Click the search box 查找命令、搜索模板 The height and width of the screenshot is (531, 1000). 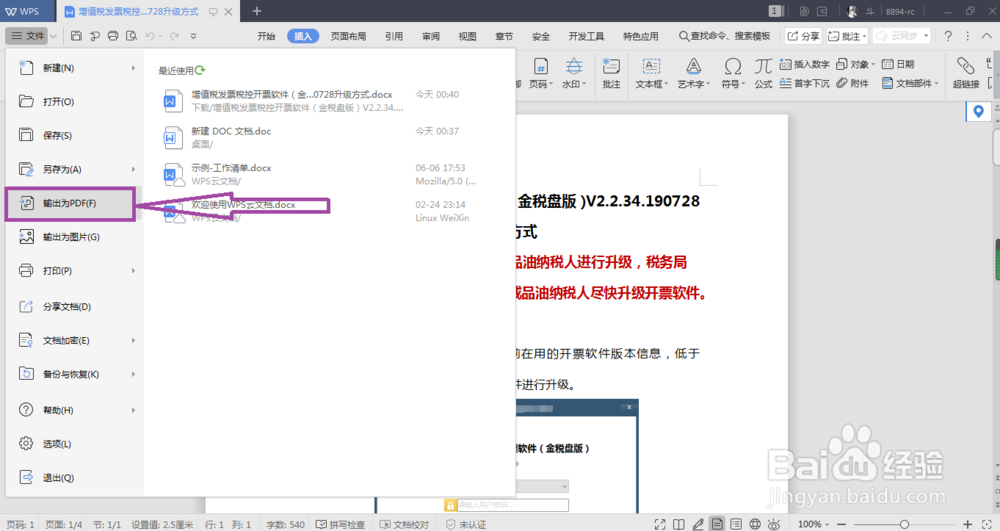724,36
